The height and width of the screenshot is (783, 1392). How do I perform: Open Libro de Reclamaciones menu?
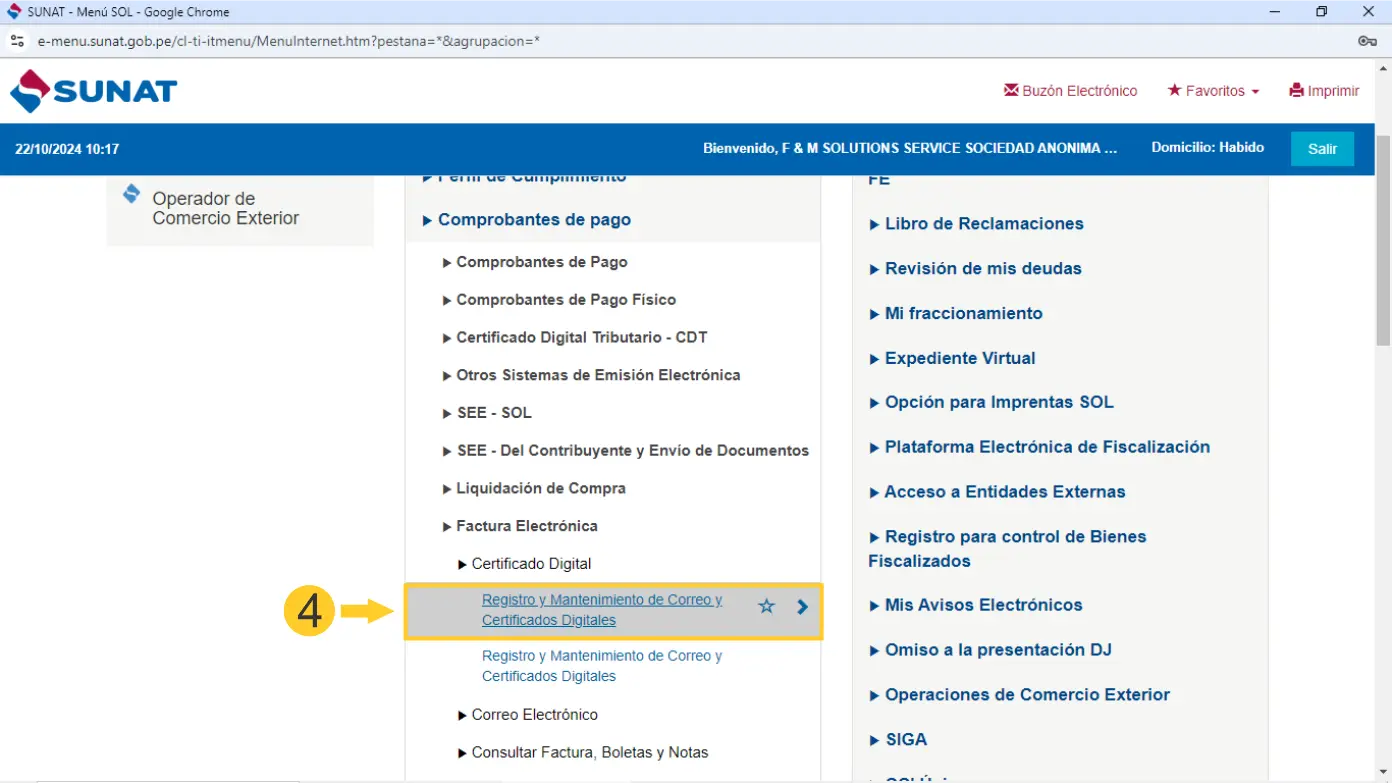[983, 224]
